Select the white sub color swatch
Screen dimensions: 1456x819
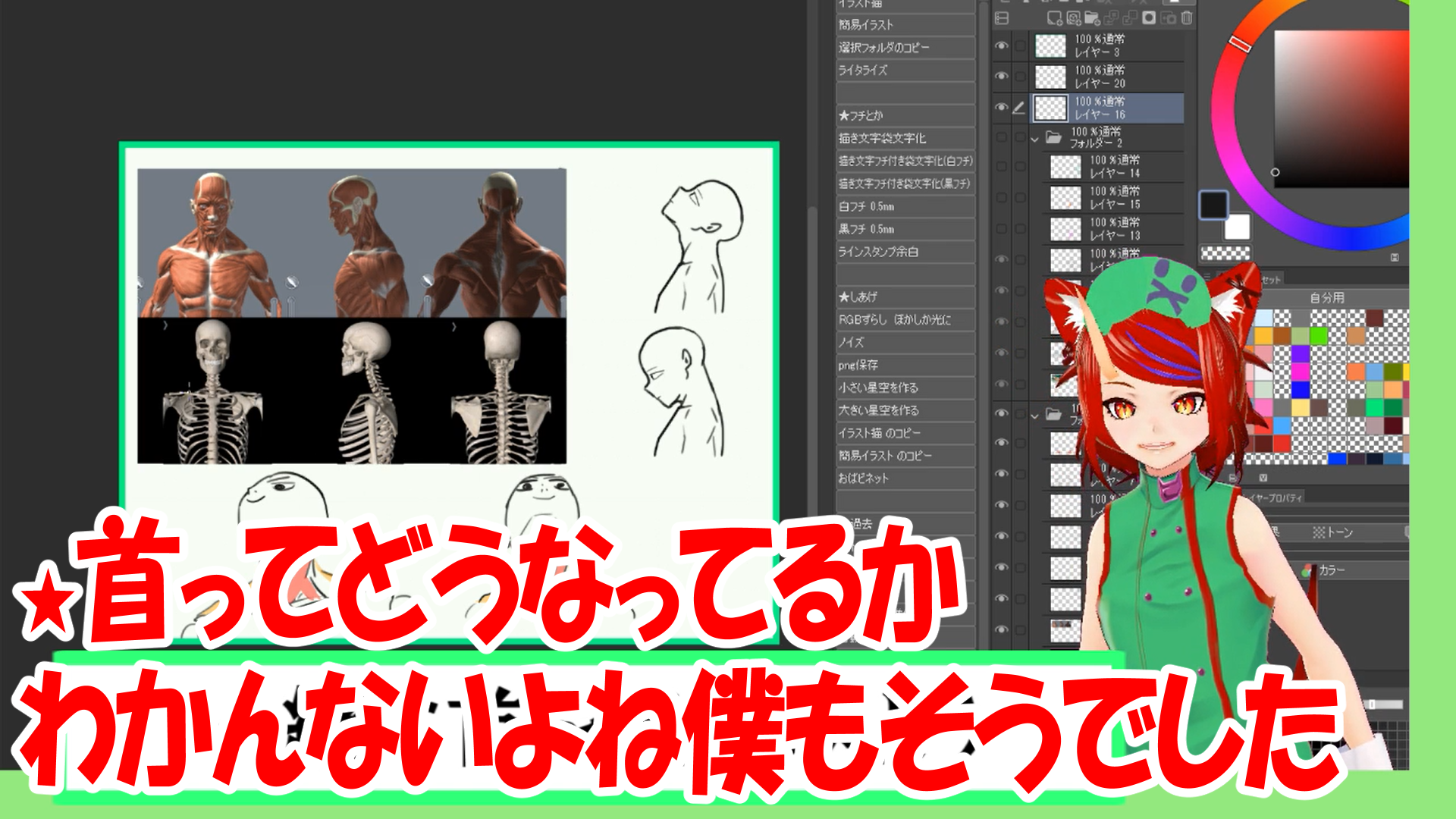pyautogui.click(x=1237, y=227)
